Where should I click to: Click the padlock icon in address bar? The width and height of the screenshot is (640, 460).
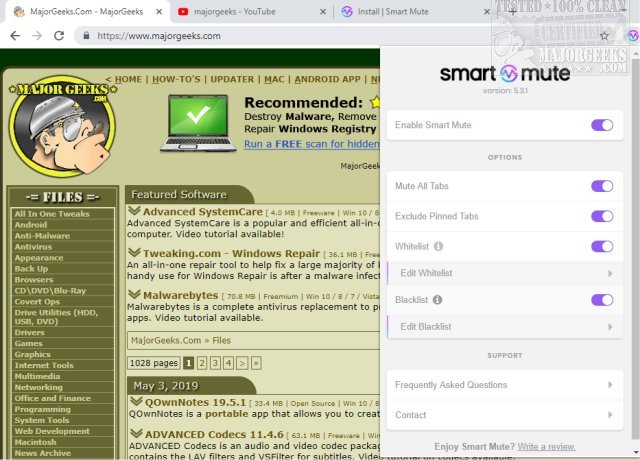pyautogui.click(x=86, y=36)
